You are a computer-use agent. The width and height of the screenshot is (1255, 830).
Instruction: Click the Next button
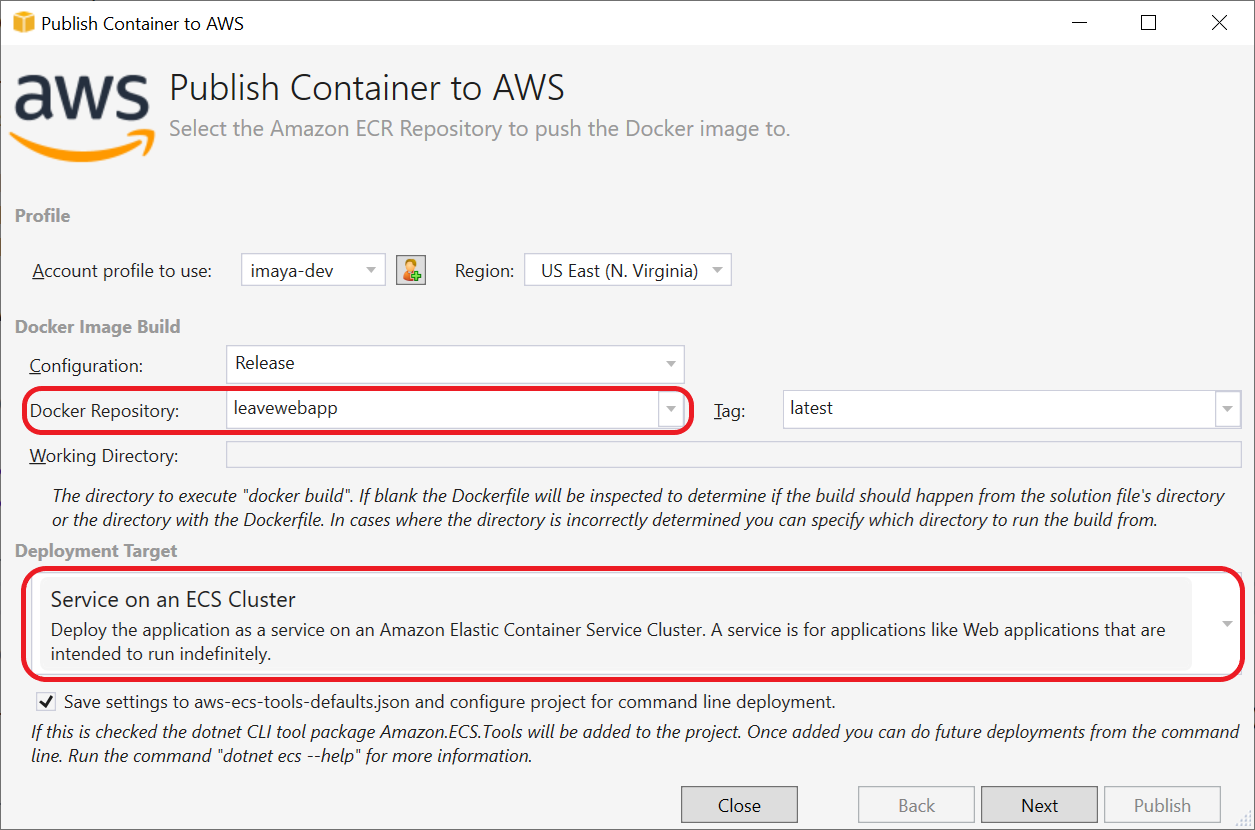[x=1039, y=805]
